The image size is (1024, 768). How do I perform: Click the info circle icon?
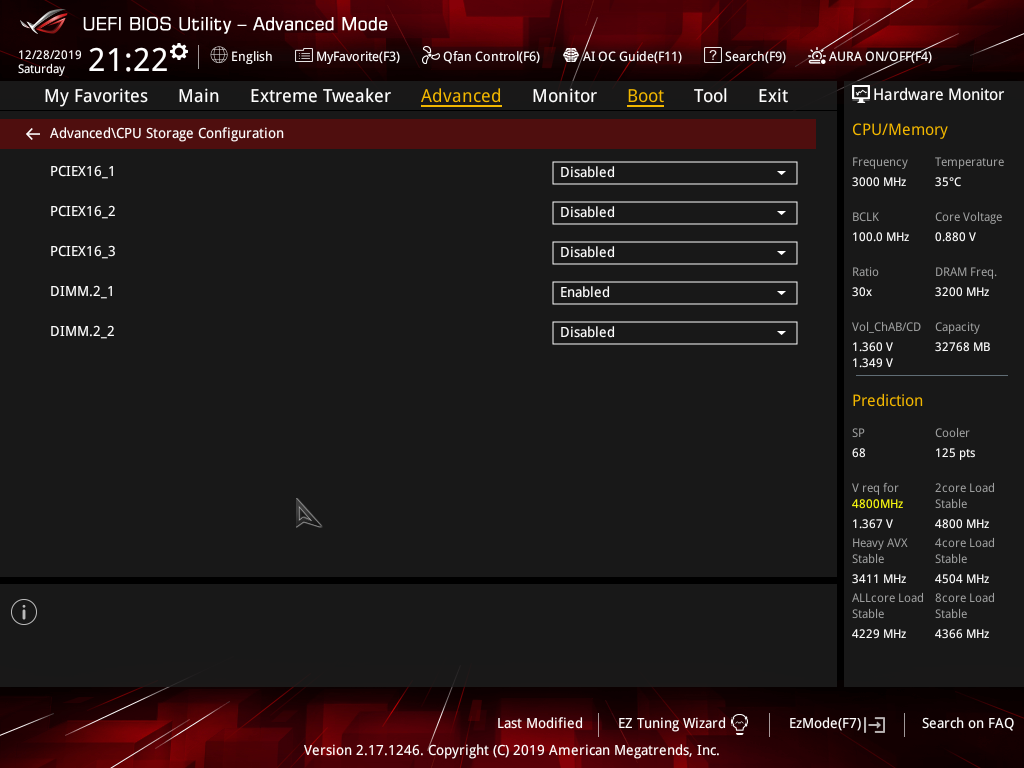pyautogui.click(x=24, y=612)
